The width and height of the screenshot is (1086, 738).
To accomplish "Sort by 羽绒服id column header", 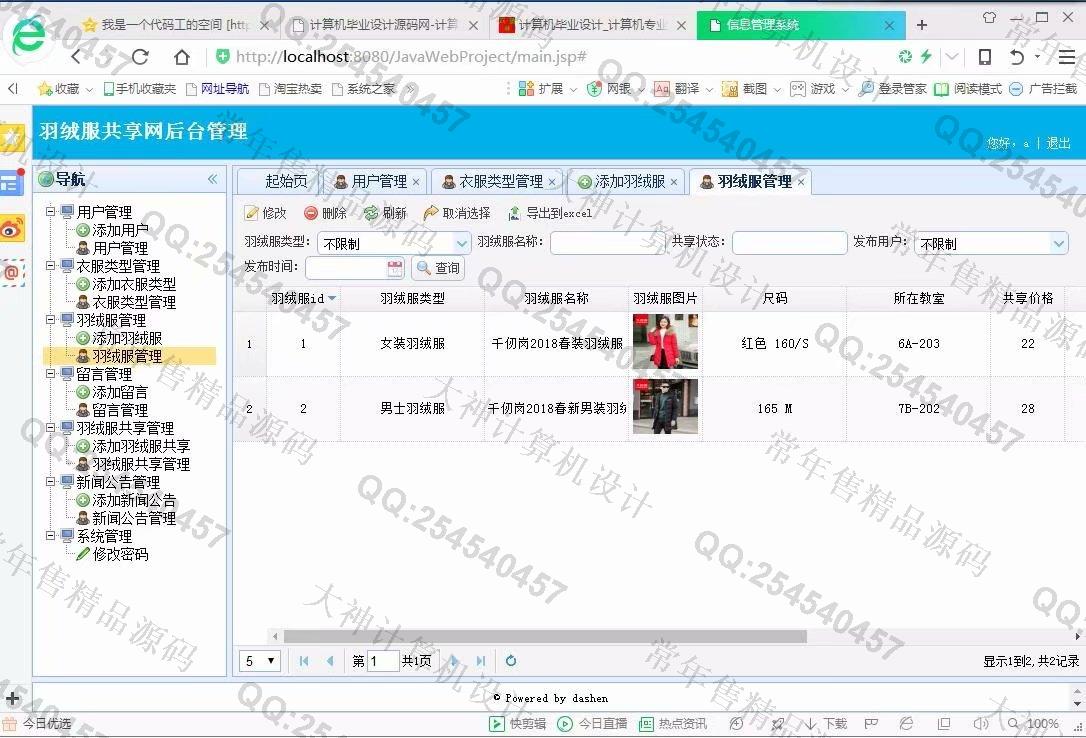I will point(303,298).
